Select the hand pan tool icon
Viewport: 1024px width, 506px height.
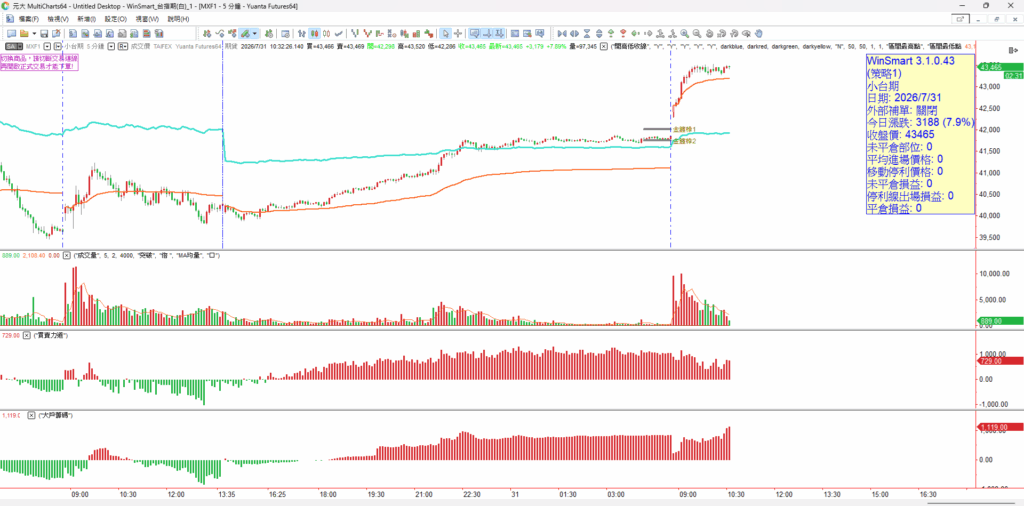tap(759, 33)
